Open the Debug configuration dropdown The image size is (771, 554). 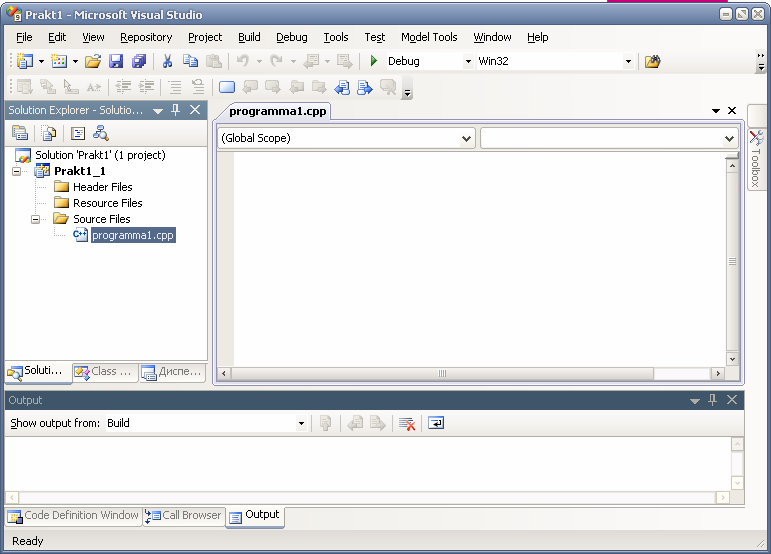tap(468, 61)
